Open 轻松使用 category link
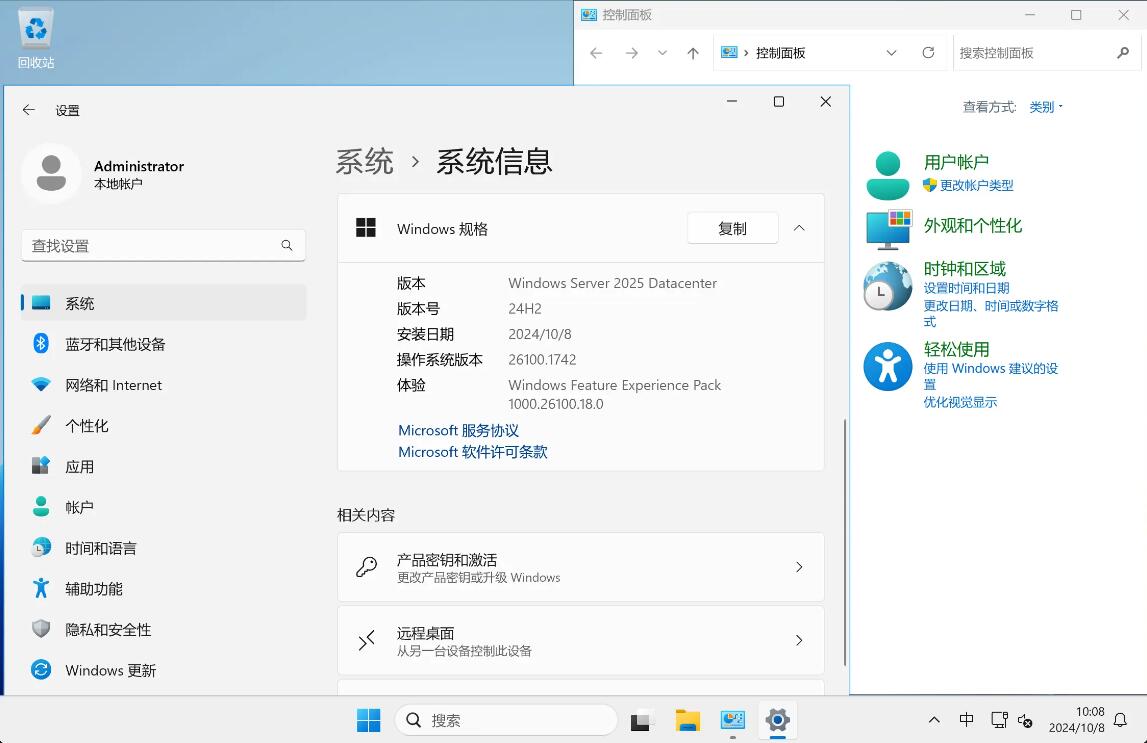 [956, 350]
